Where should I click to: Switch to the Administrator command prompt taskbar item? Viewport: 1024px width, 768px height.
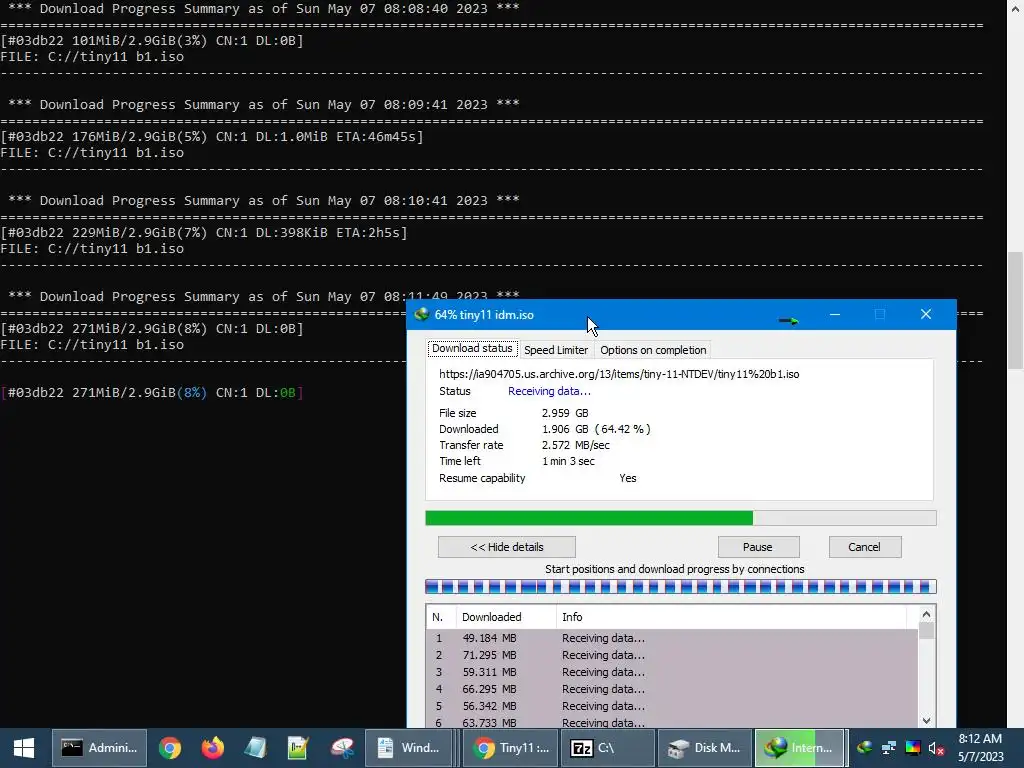pos(99,748)
